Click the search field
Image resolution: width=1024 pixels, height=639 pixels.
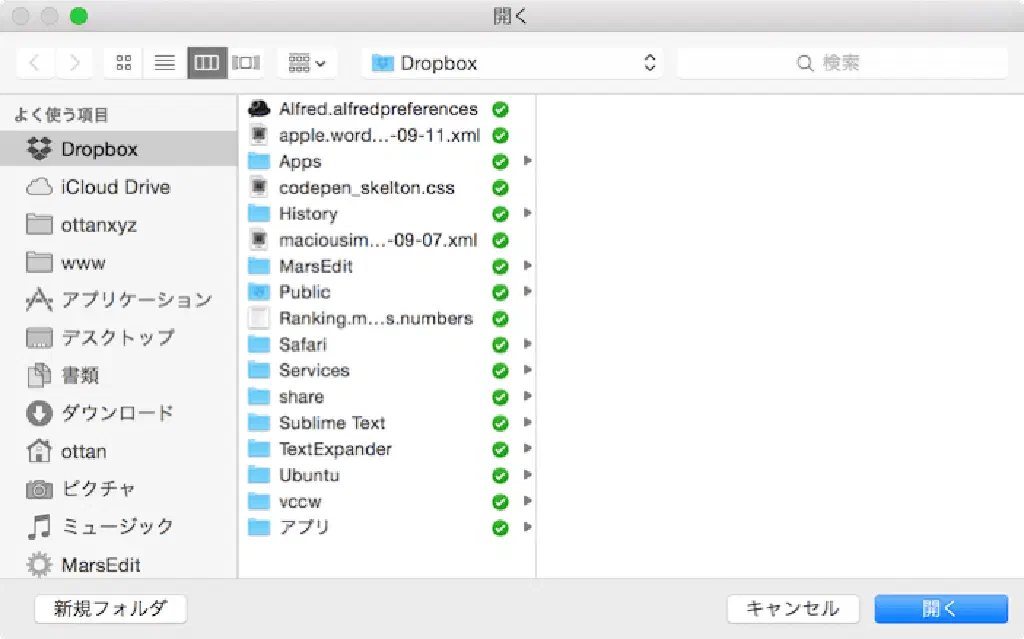(842, 63)
